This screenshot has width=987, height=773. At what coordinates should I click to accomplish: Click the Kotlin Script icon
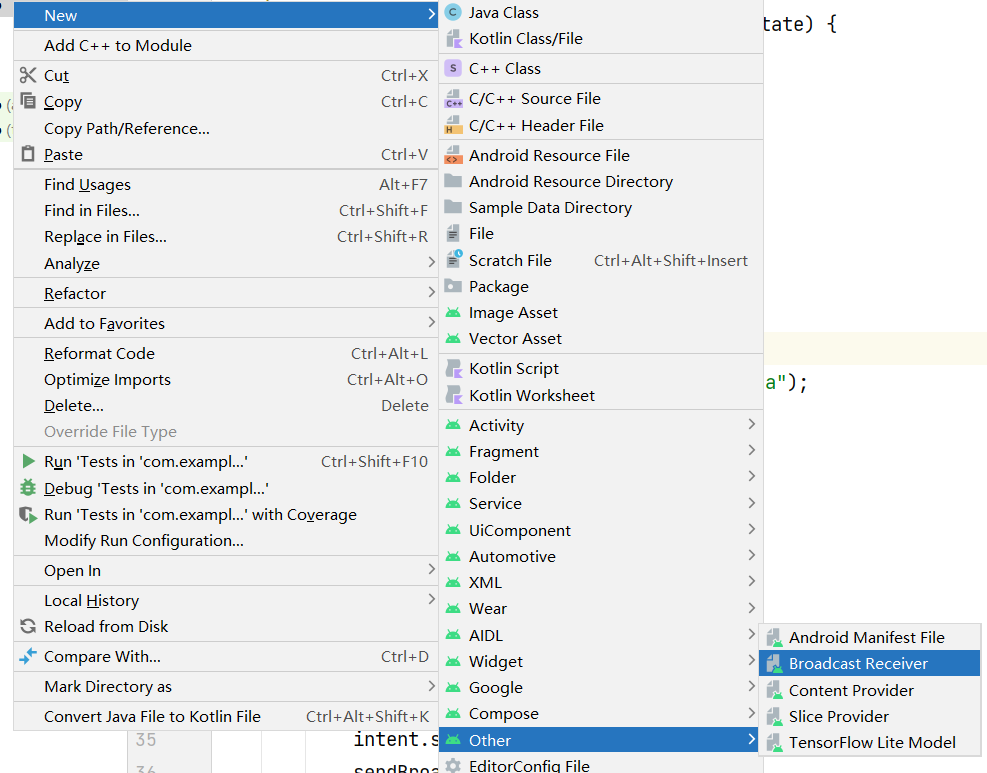click(x=453, y=369)
